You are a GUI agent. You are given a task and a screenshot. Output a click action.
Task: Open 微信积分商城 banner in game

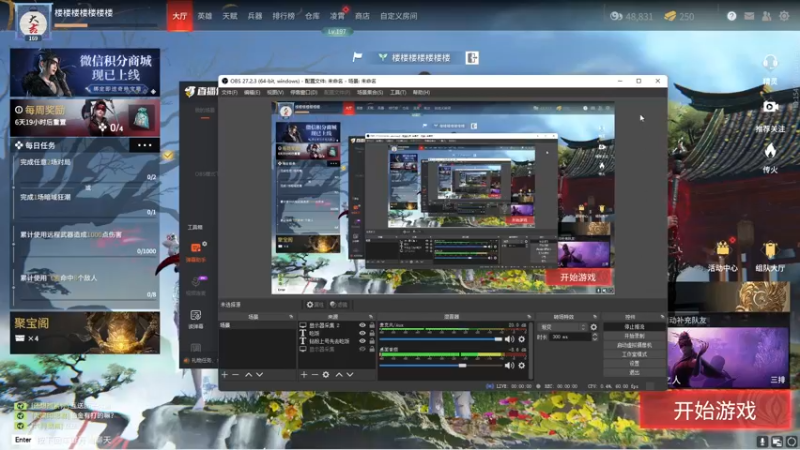pyautogui.click(x=85, y=72)
